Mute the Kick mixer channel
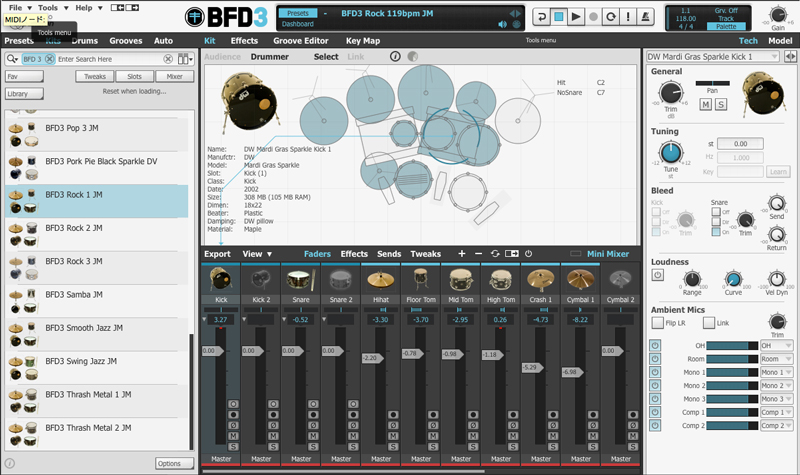 pos(233,436)
